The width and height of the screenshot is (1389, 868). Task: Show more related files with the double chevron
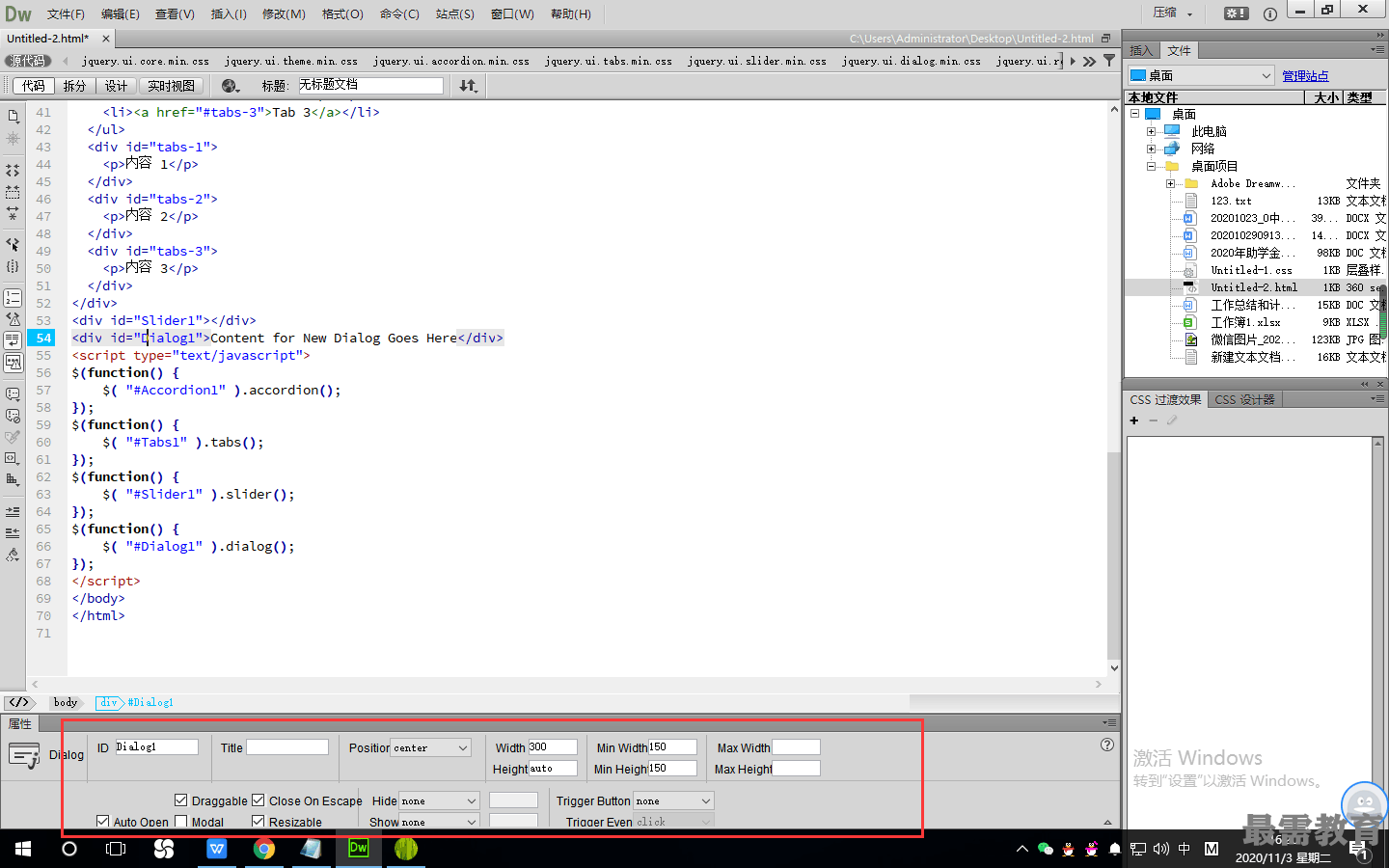(1089, 61)
